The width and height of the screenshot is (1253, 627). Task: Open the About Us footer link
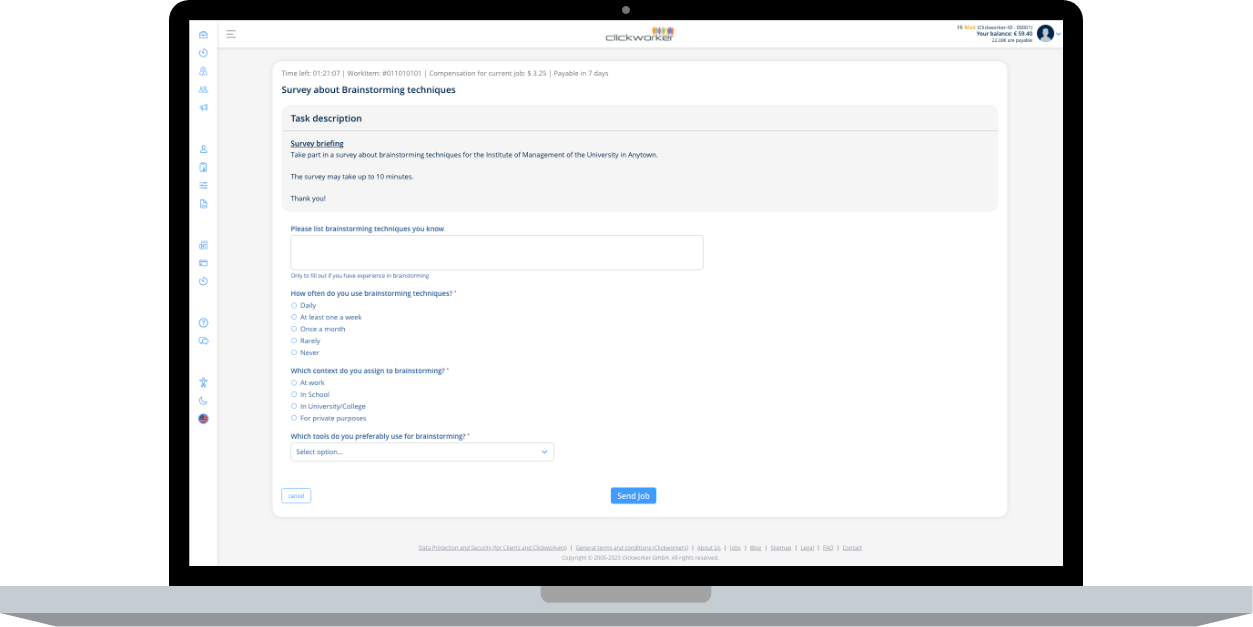coord(708,548)
